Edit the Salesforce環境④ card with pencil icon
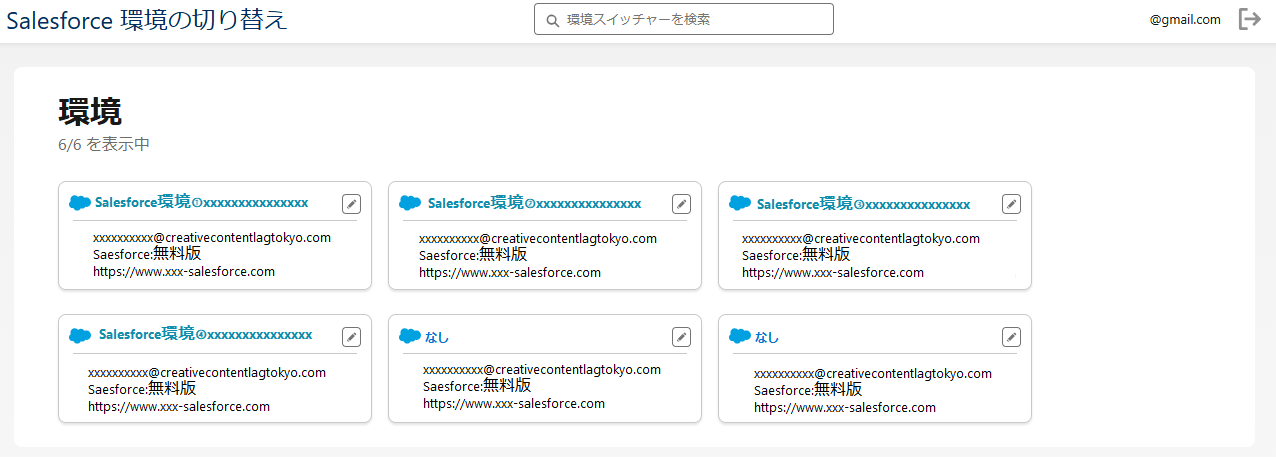1276x457 pixels. click(351, 337)
